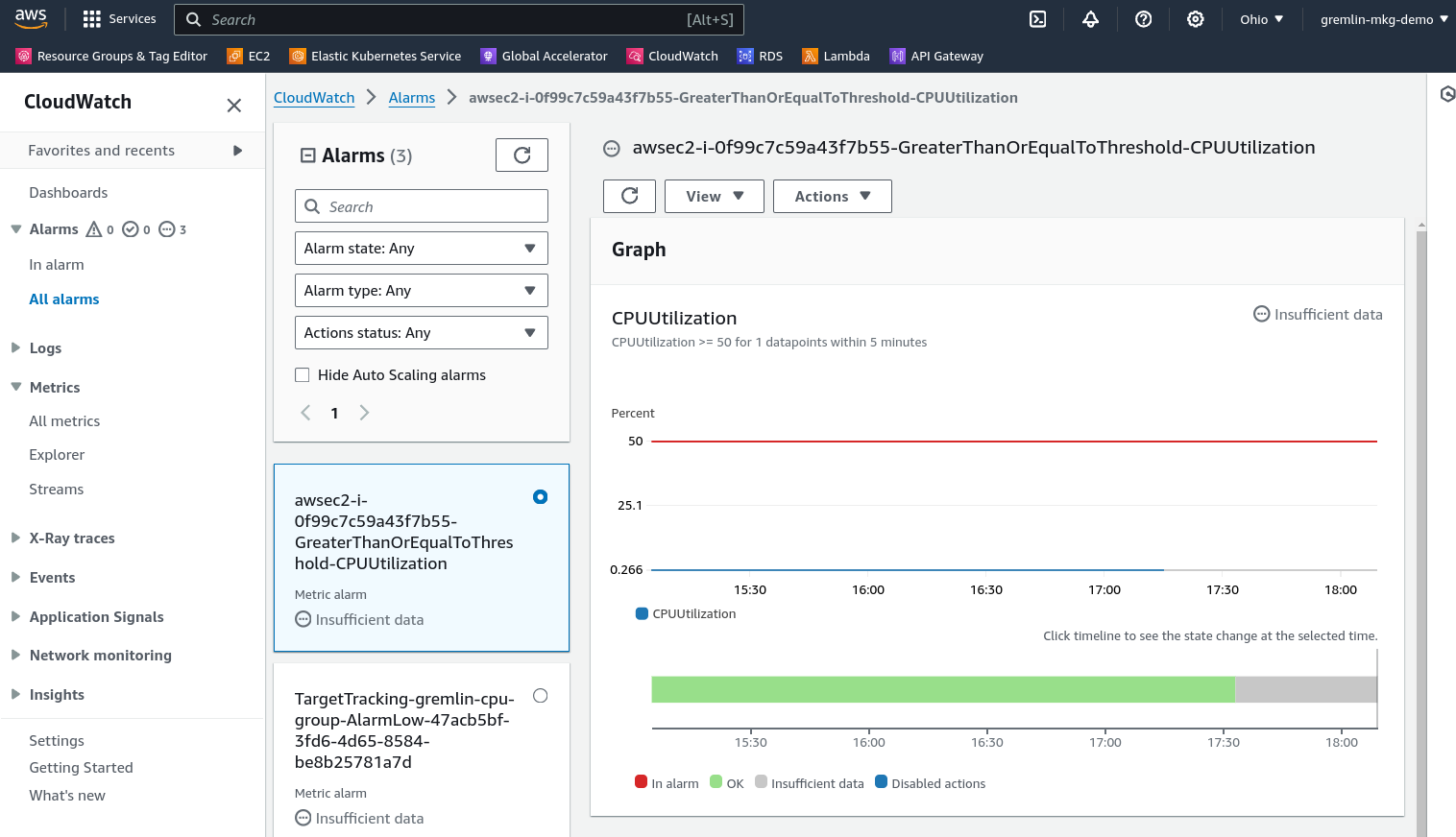Refresh the CPUUtilization alarm details
The height and width of the screenshot is (837, 1456).
[629, 196]
